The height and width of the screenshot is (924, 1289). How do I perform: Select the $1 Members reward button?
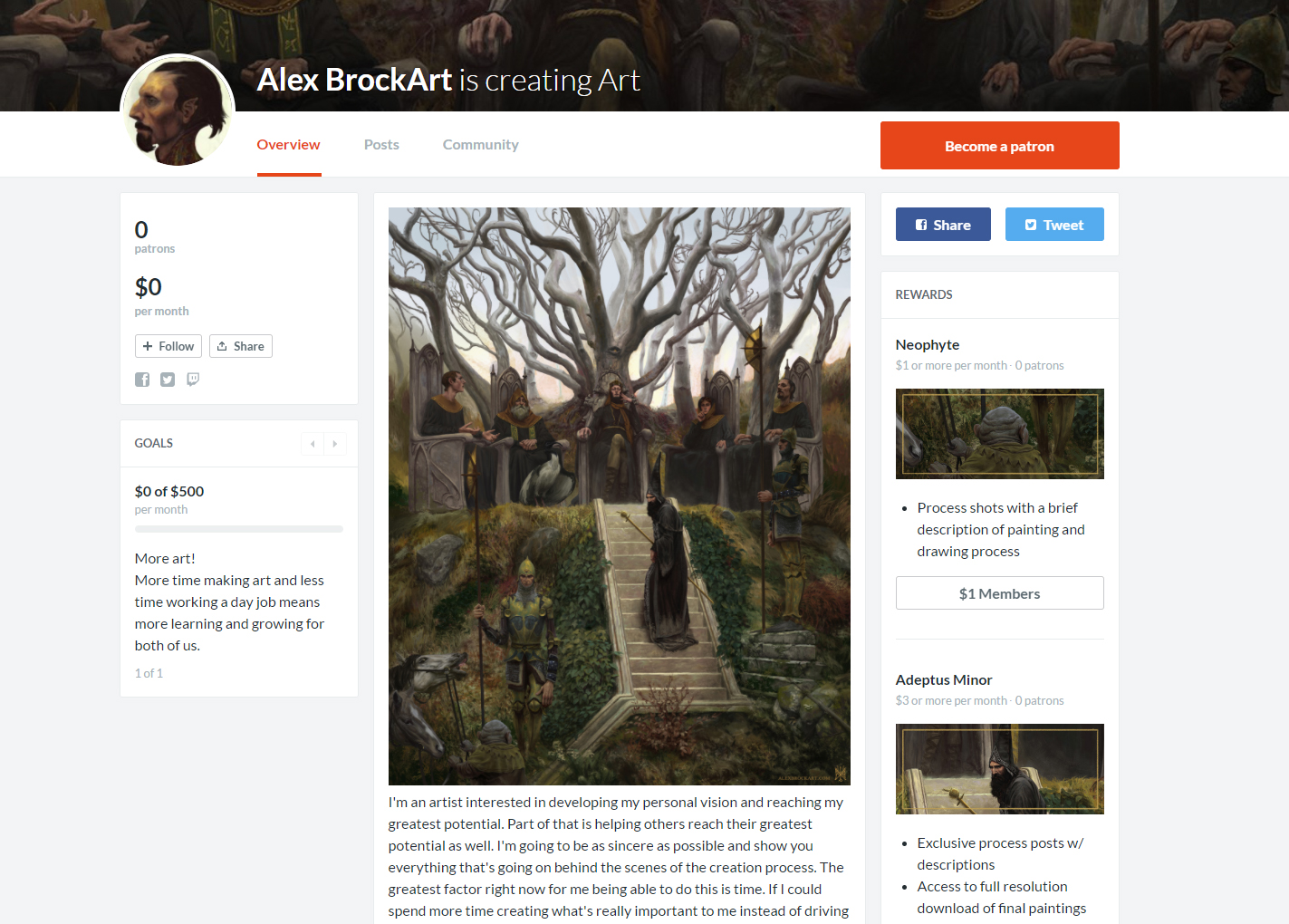click(1000, 593)
